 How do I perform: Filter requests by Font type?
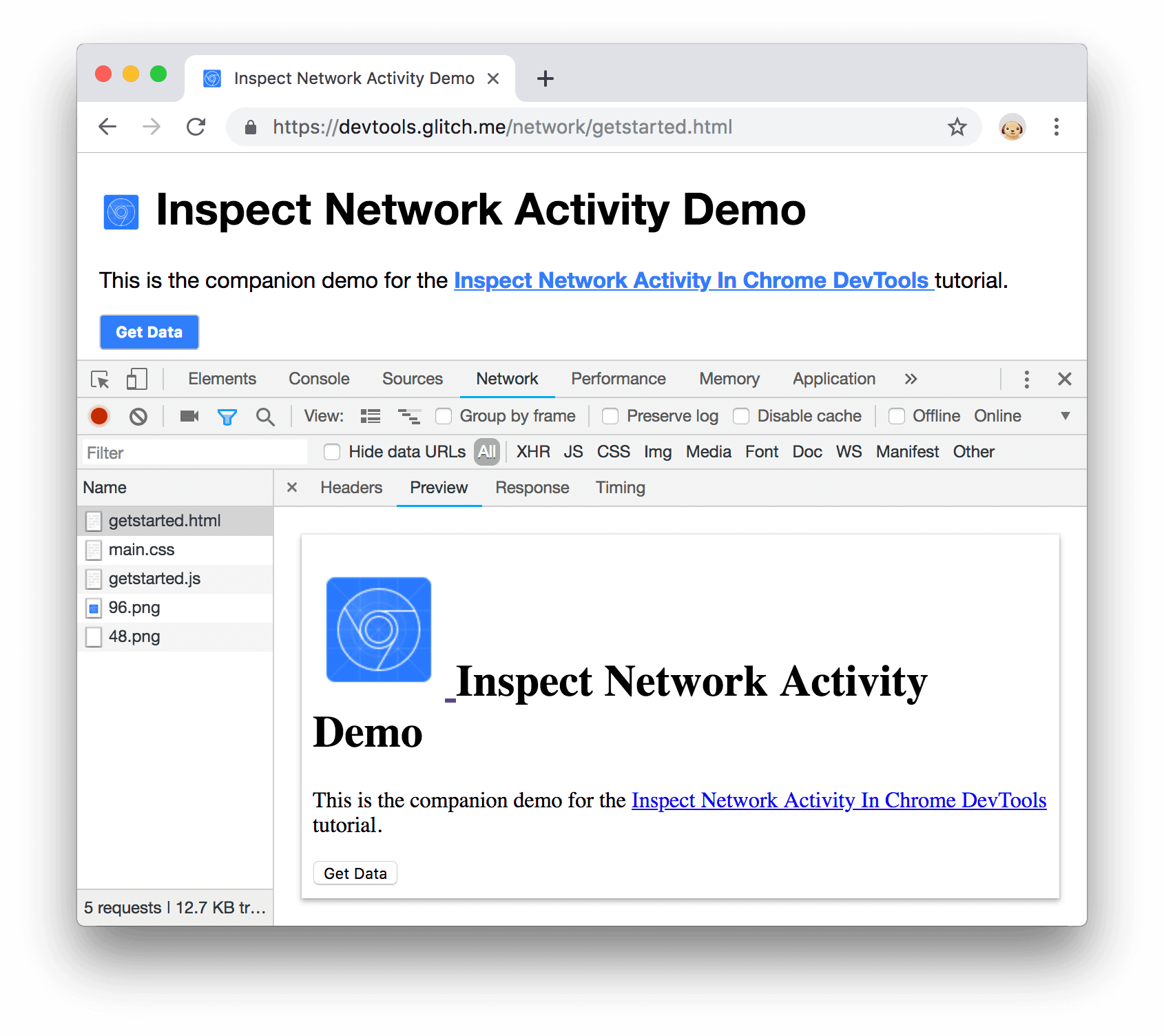[762, 452]
